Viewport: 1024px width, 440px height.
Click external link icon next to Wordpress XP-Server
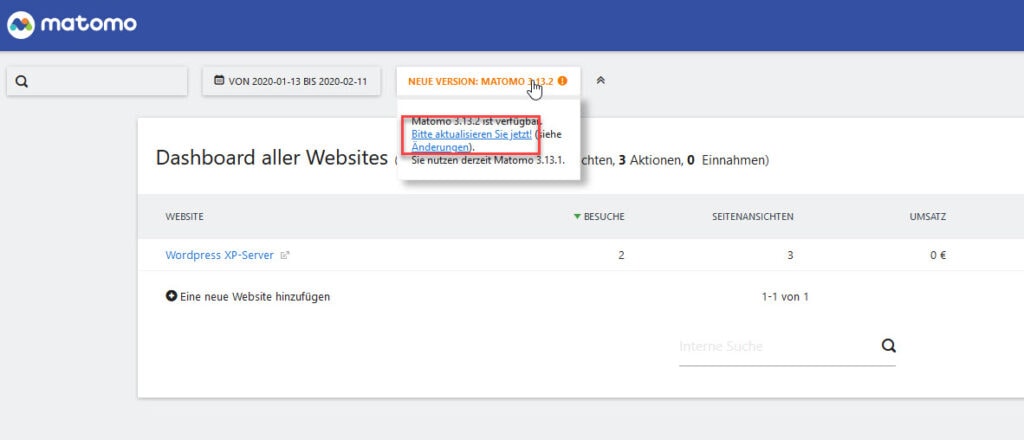point(284,256)
